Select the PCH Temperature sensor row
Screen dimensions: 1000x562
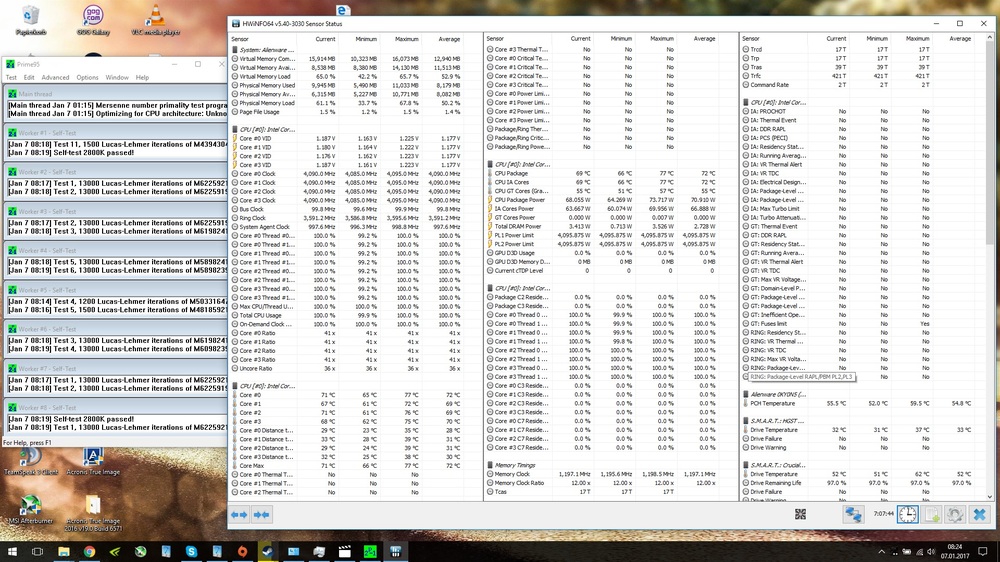772,403
